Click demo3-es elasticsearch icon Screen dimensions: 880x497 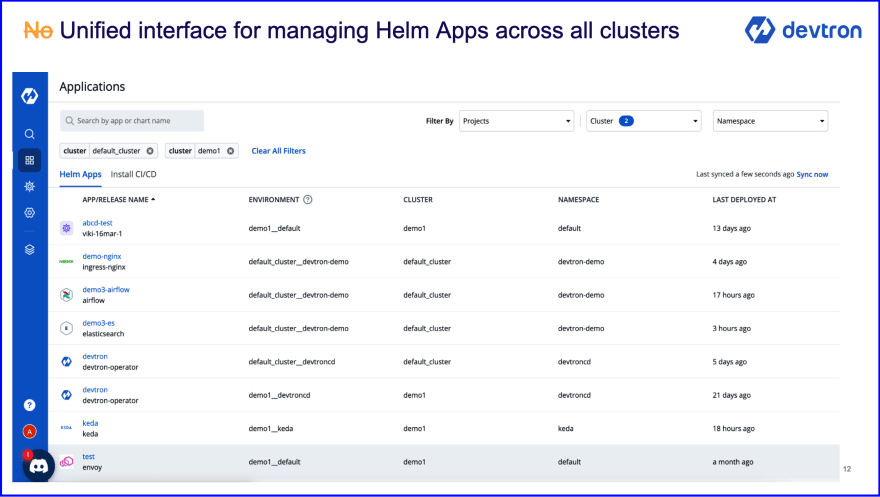pyautogui.click(x=66, y=328)
